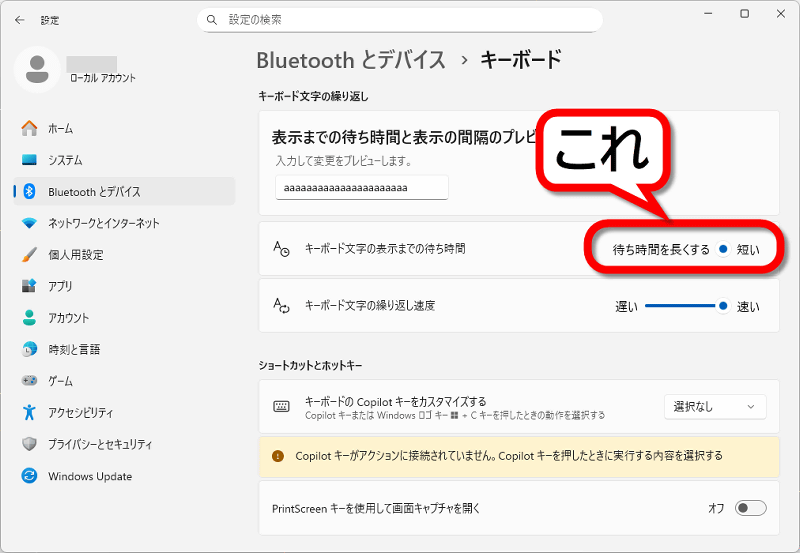
Task: Open the Gaming controller icon
Action: [x=29, y=381]
